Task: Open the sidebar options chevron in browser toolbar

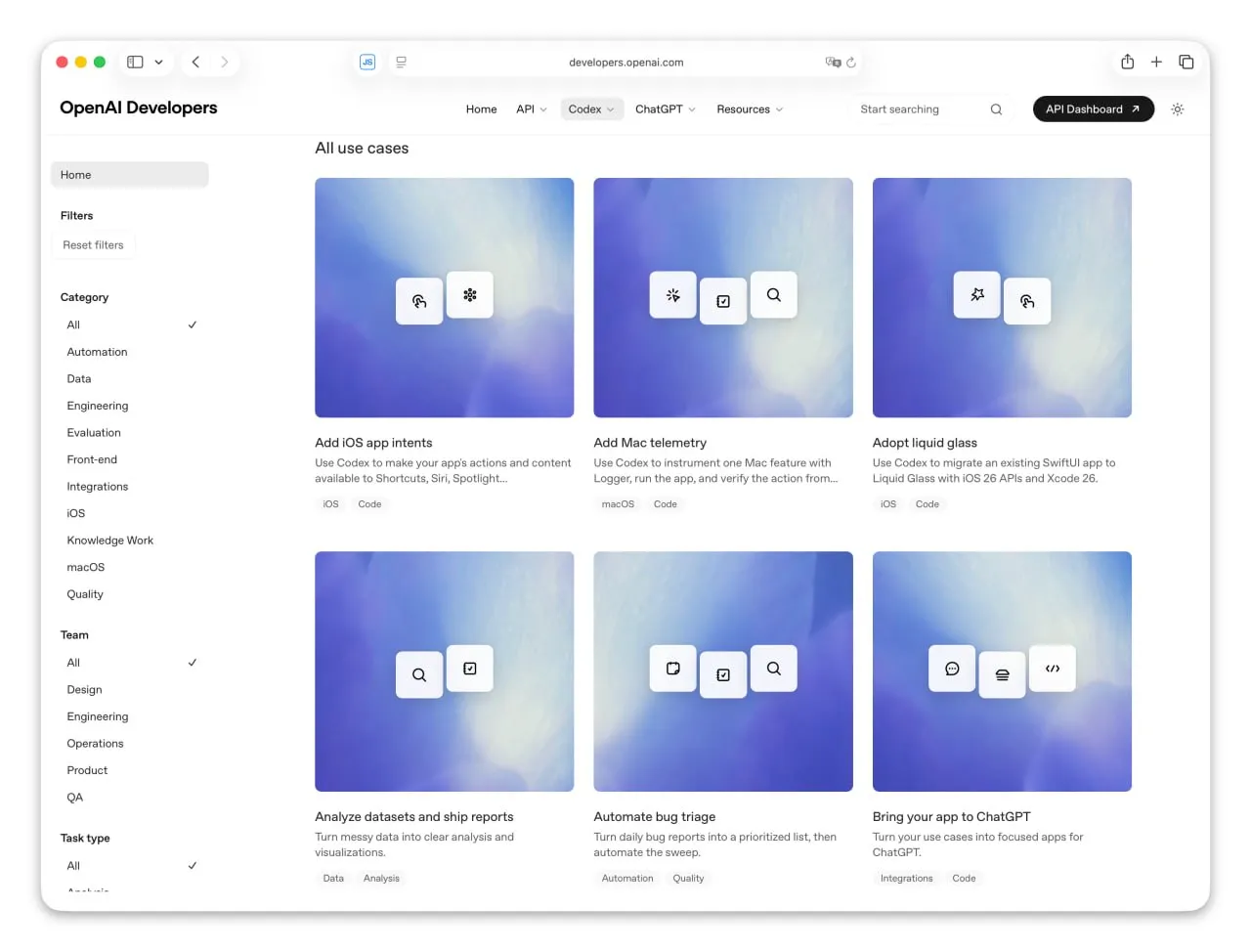Action: (x=158, y=62)
